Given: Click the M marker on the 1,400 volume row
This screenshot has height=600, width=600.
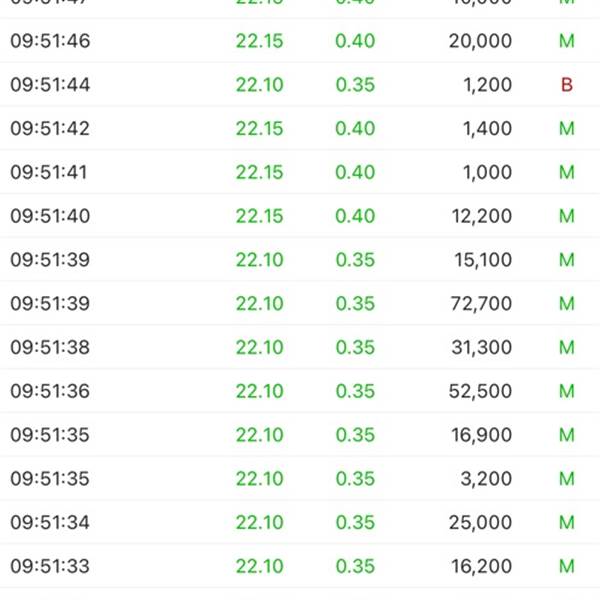Looking at the screenshot, I should [567, 128].
